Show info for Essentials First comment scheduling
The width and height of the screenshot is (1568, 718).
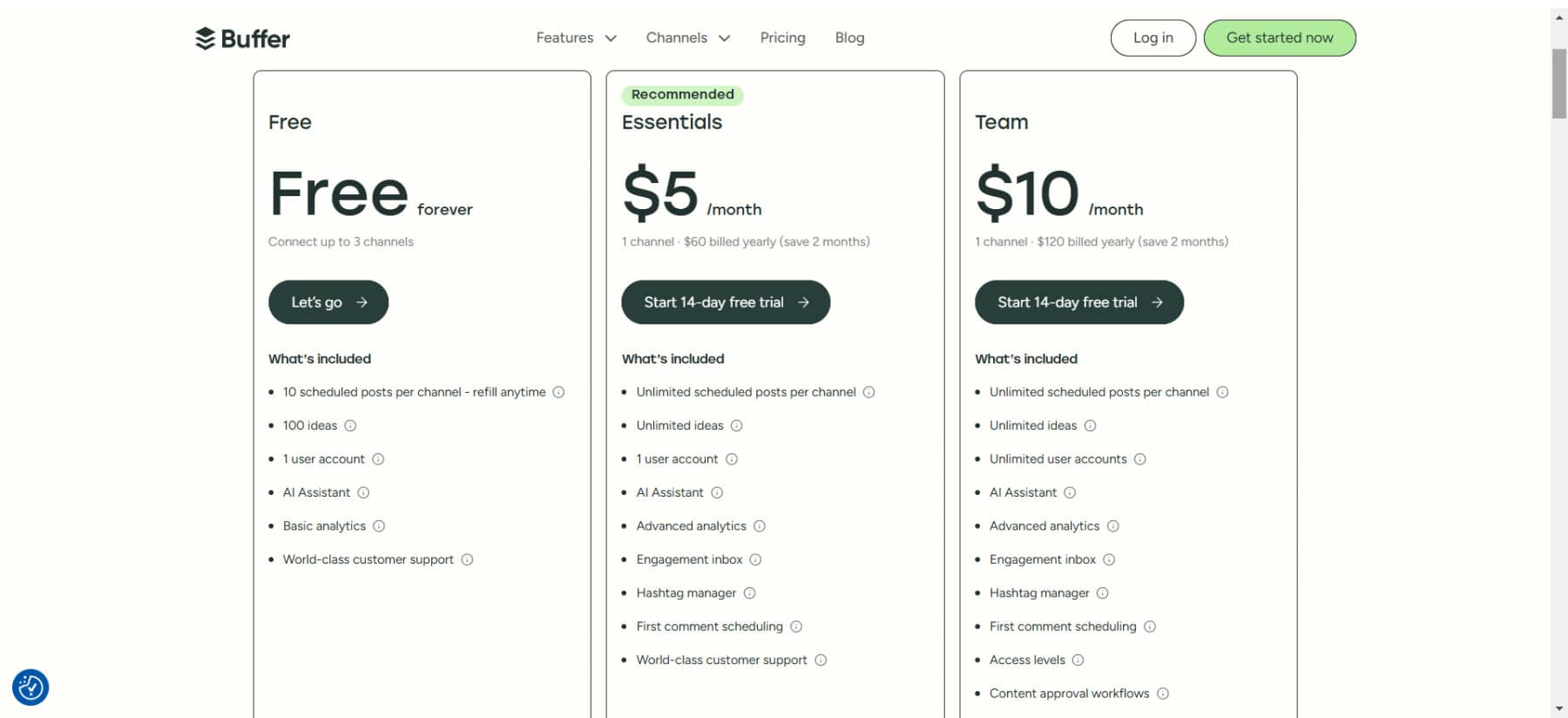[x=796, y=627]
